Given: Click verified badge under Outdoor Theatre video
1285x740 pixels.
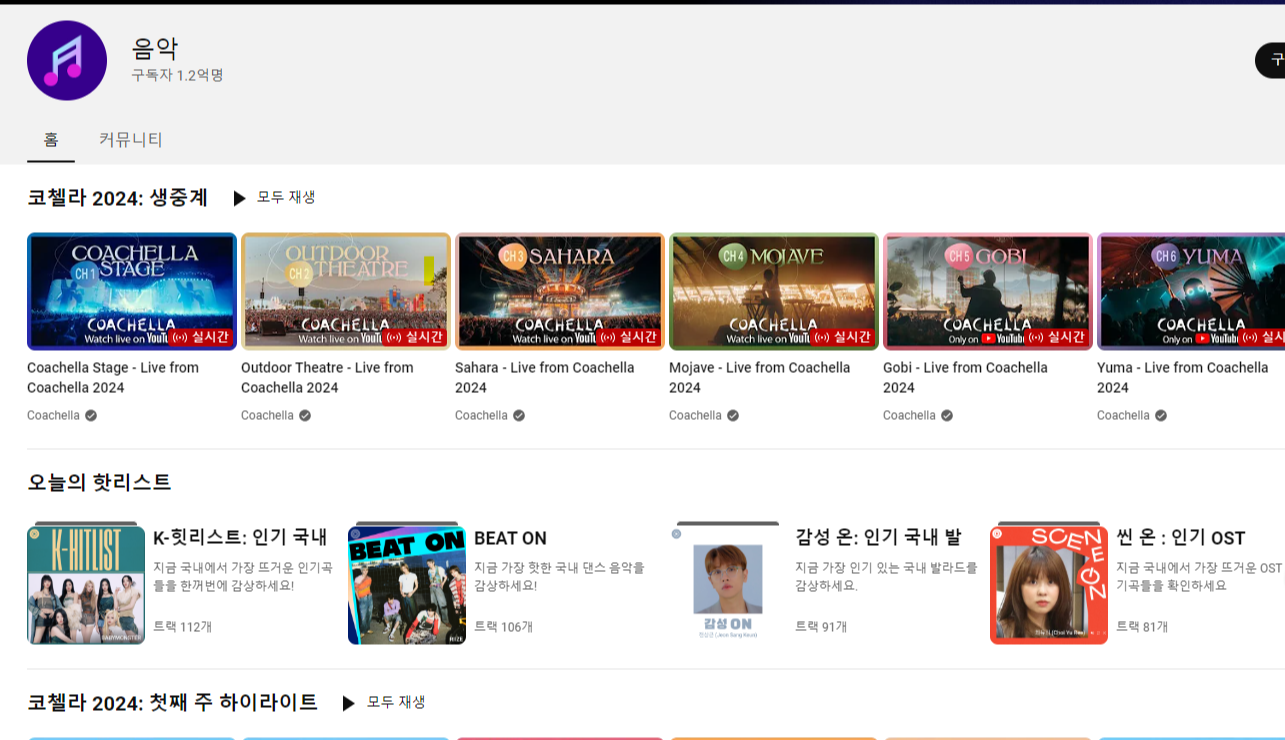Looking at the screenshot, I should pos(305,415).
